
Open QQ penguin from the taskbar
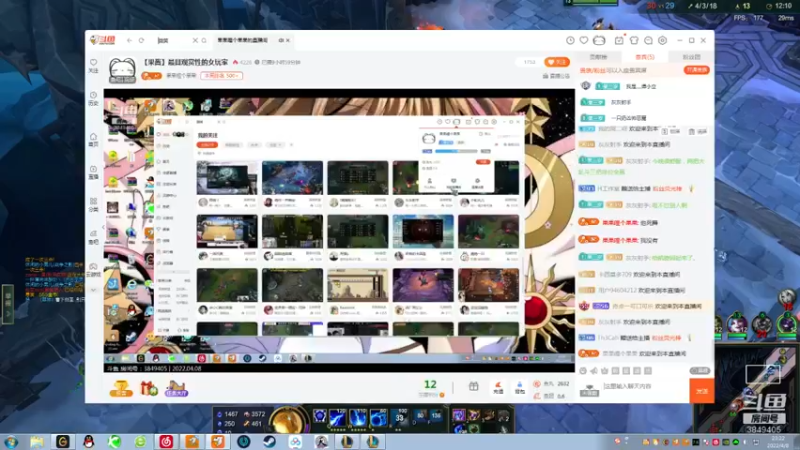[88, 441]
